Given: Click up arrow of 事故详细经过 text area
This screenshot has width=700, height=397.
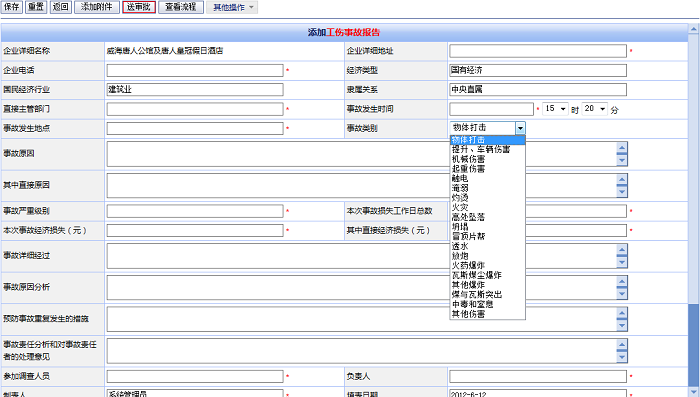Looking at the screenshot, I should (622, 249).
